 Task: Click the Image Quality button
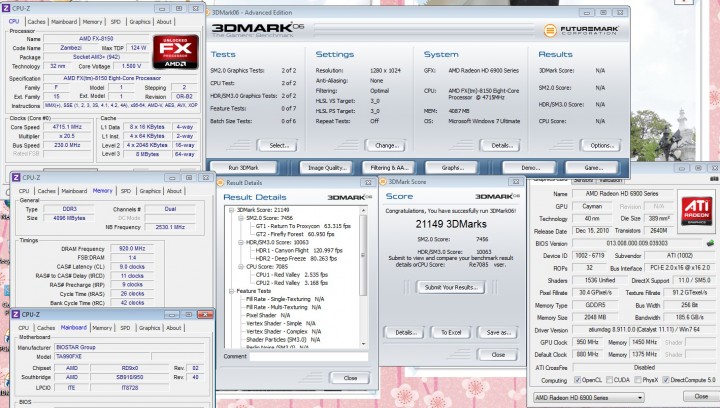(x=326, y=168)
